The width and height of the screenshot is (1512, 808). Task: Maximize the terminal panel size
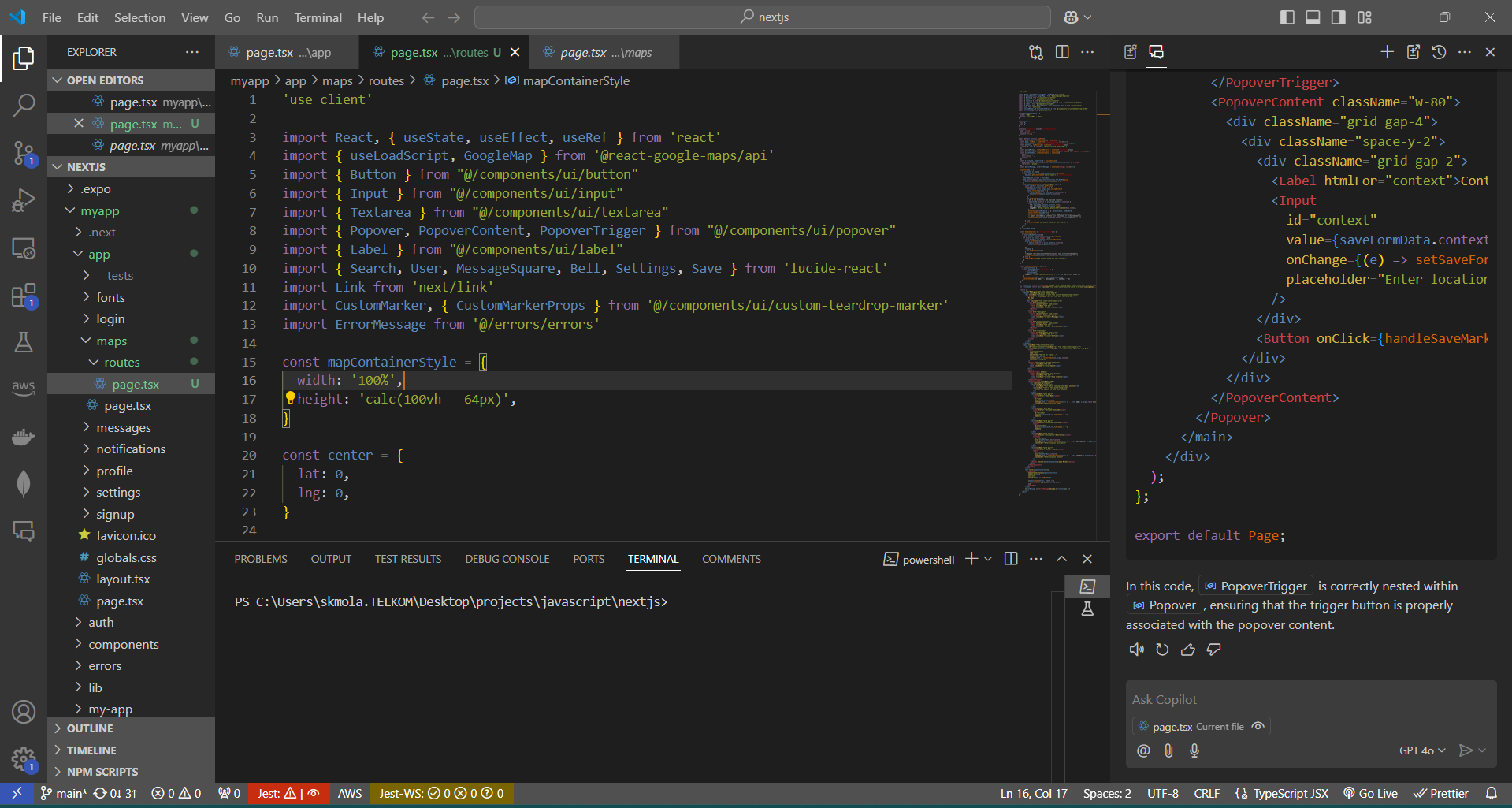(1062, 559)
